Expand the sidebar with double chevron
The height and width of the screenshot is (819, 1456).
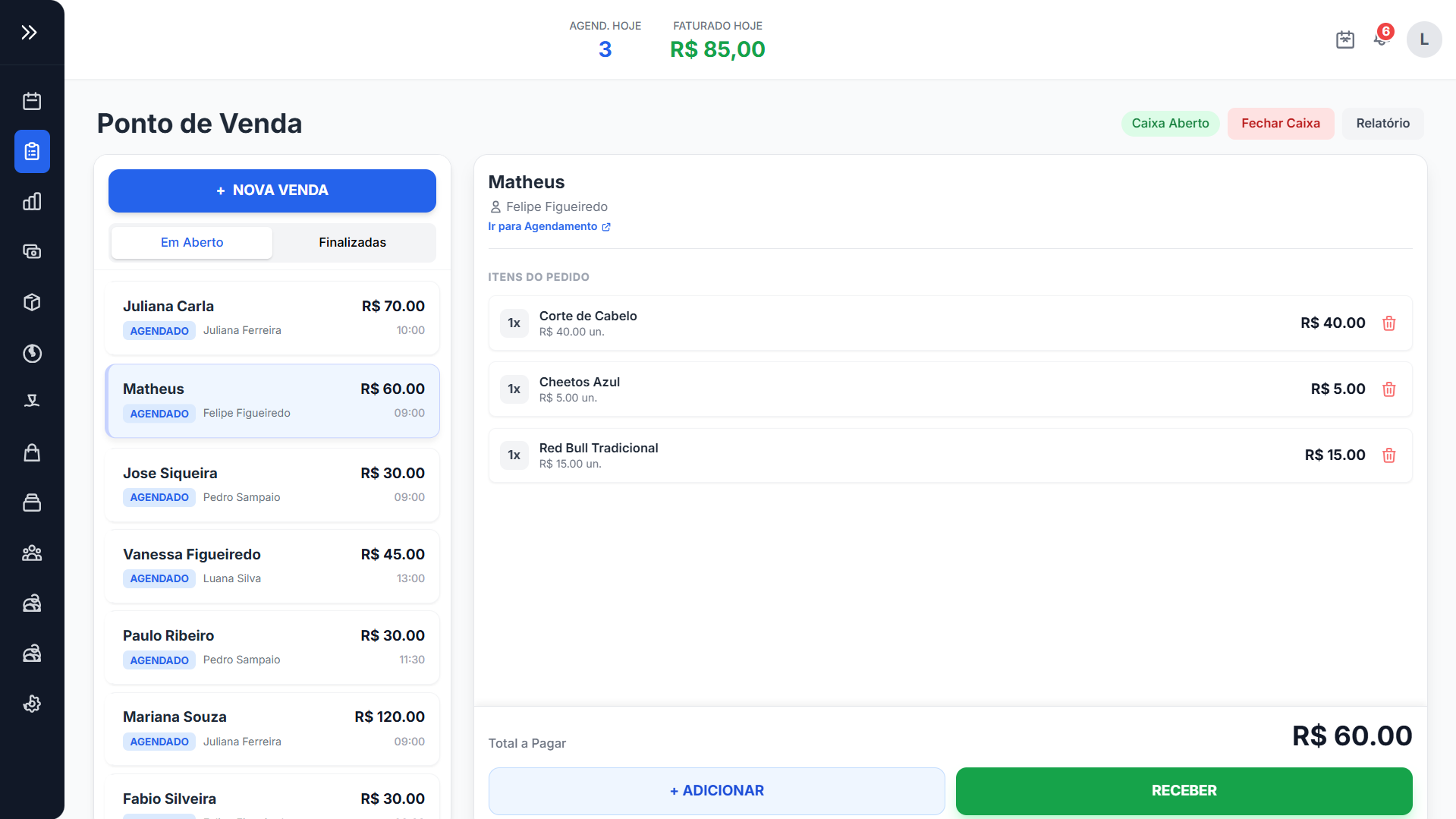tap(29, 32)
